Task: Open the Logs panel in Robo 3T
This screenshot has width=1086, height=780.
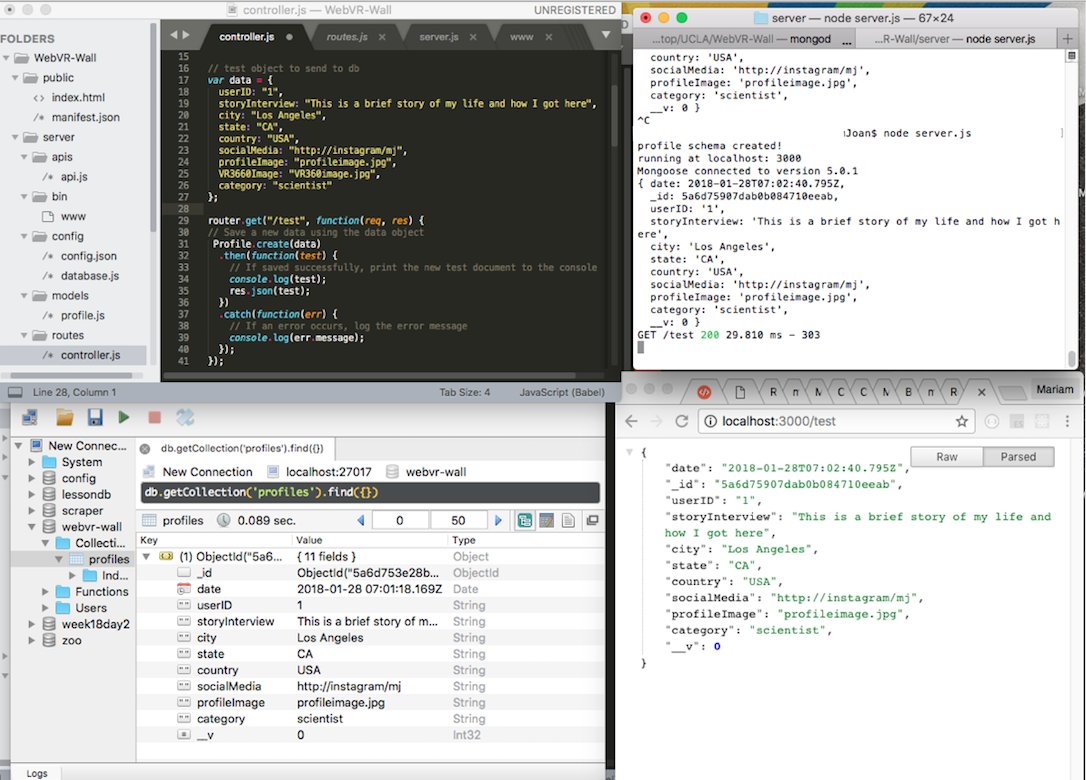Action: pos(37,773)
